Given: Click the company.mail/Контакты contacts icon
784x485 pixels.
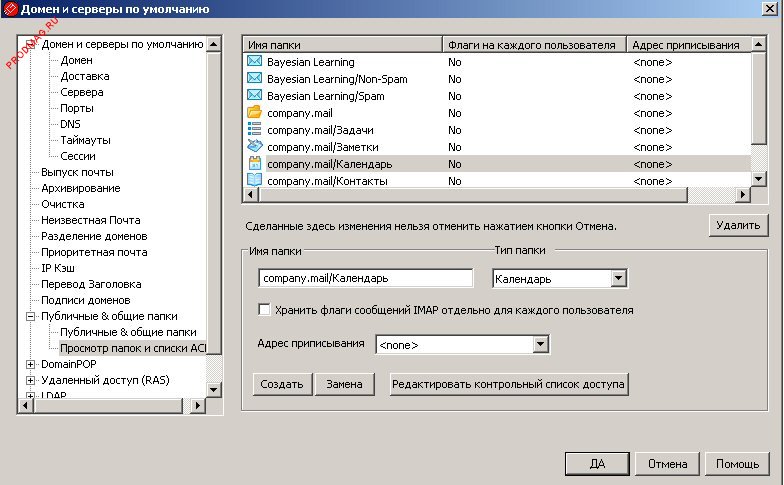Looking at the screenshot, I should point(254,181).
